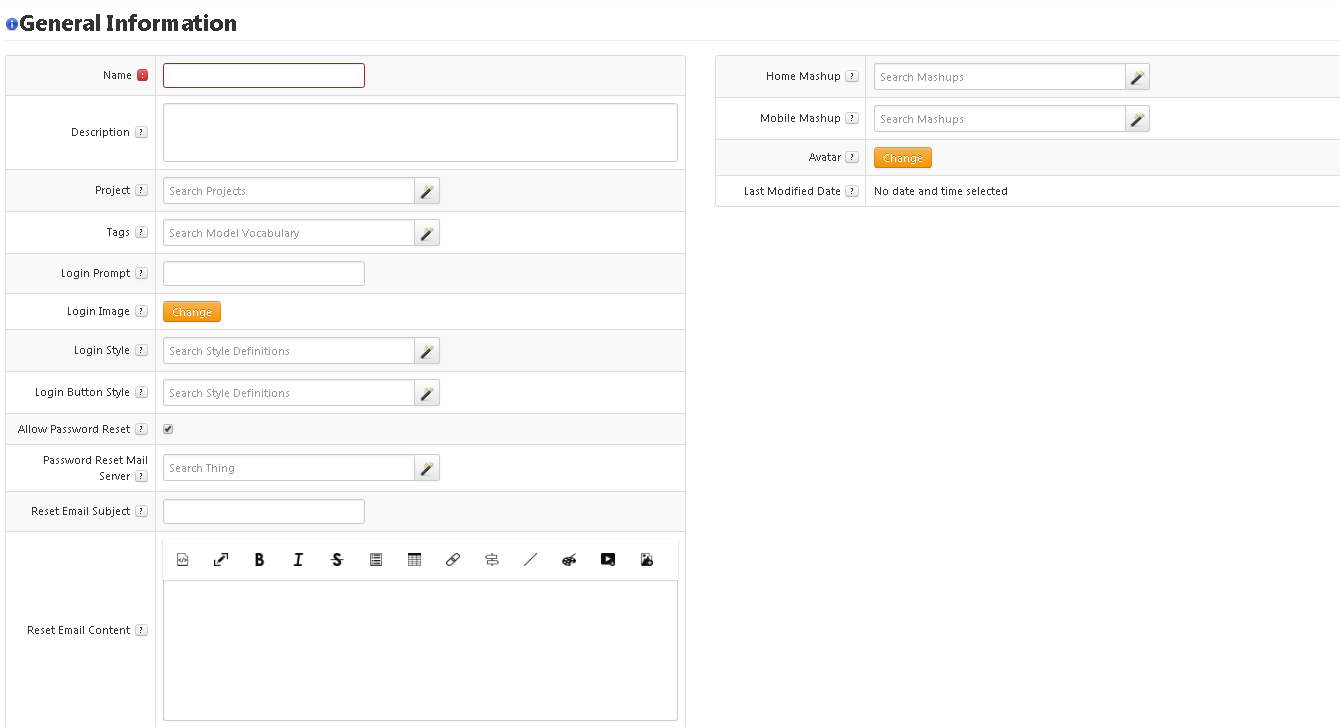The width and height of the screenshot is (1340, 727).
Task: Open the Password Reset Mail Server wand picker
Action: point(427,468)
